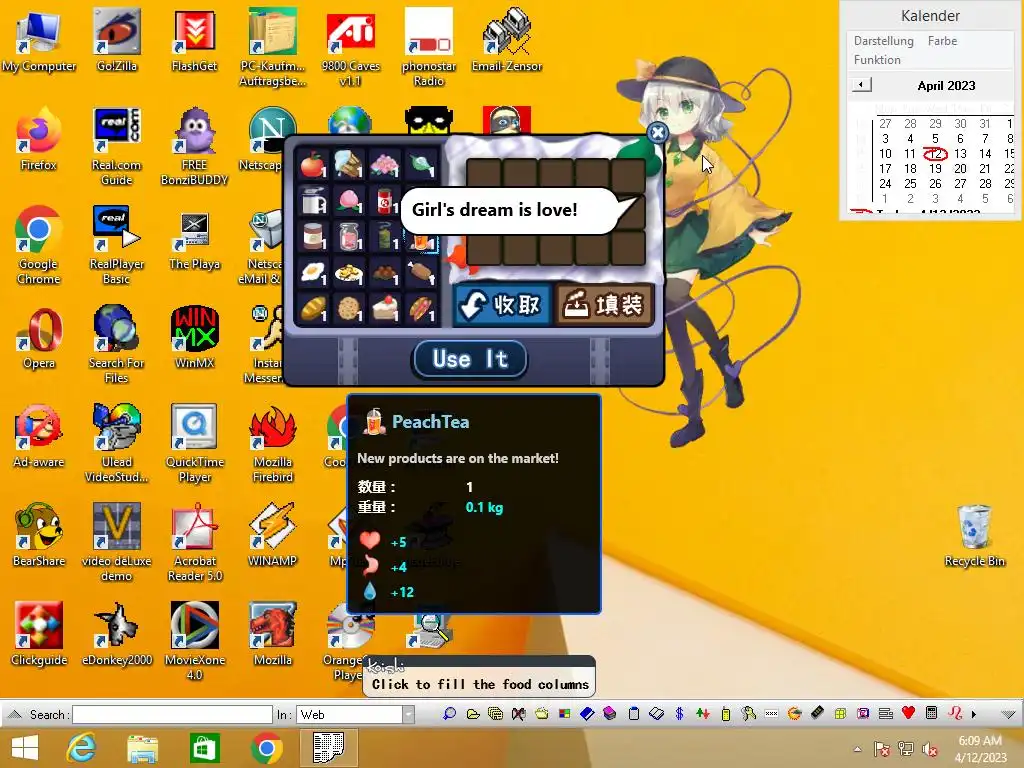The width and height of the screenshot is (1024, 768).
Task: Pick the fried egg food item
Action: click(x=313, y=272)
